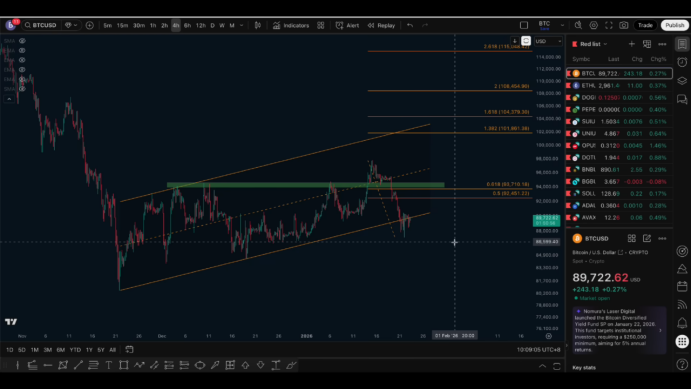Open calendar icon in right sidebar
The width and height of the screenshot is (692, 389).
(682, 287)
